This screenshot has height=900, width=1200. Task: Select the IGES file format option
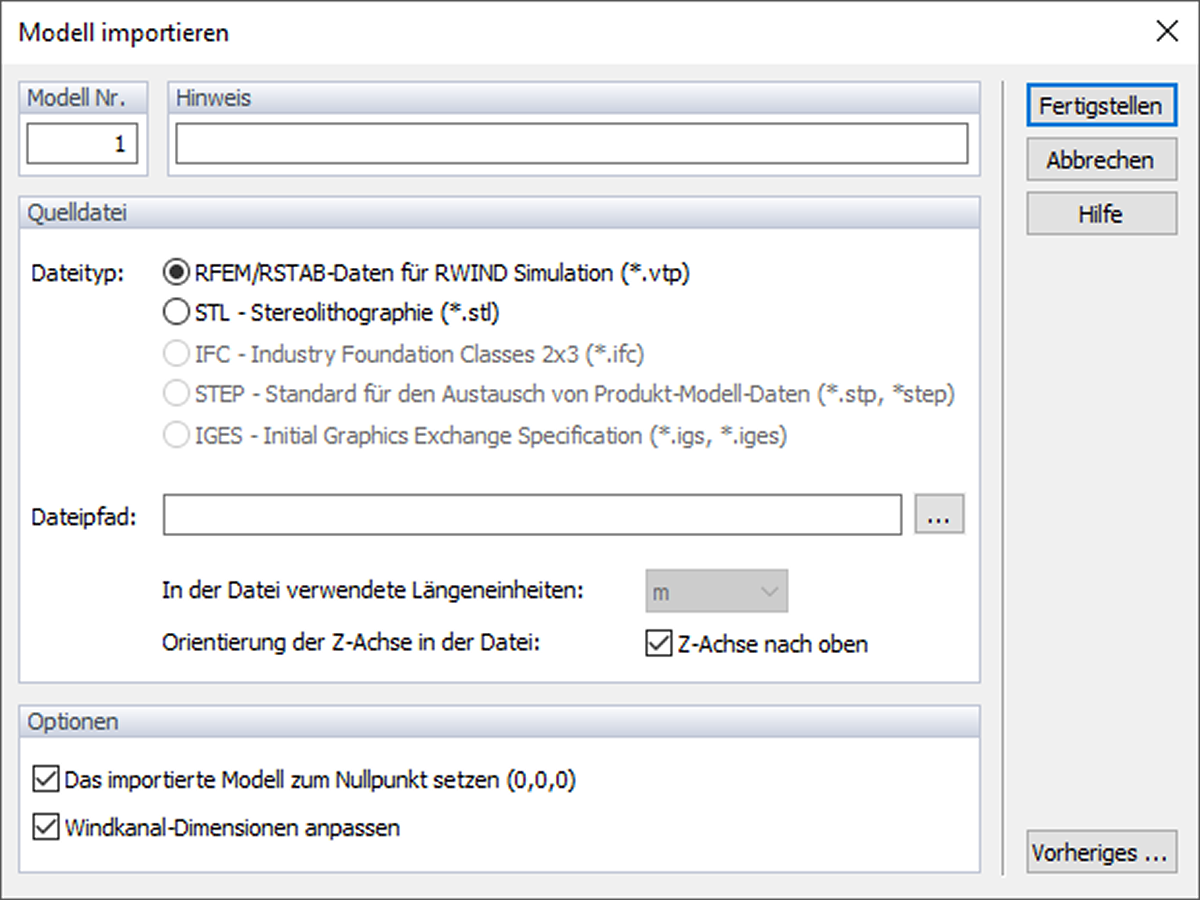(175, 434)
